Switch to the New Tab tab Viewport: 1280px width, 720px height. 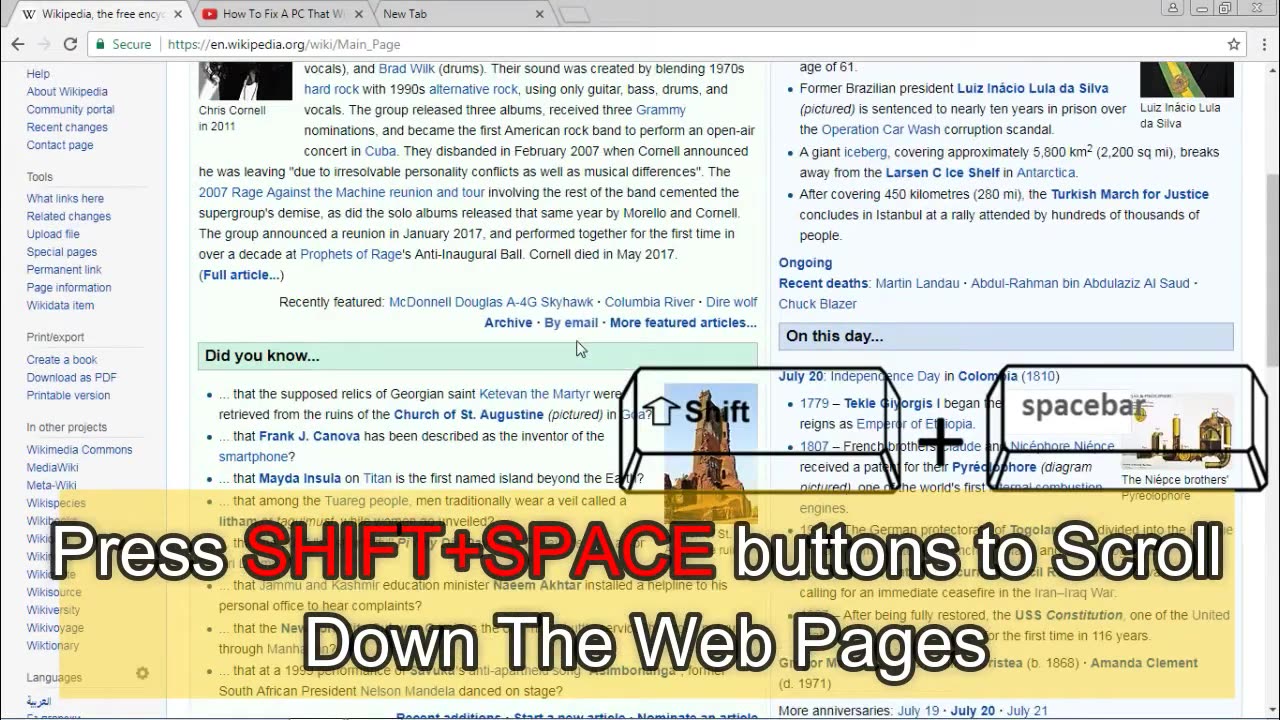pyautogui.click(x=460, y=14)
